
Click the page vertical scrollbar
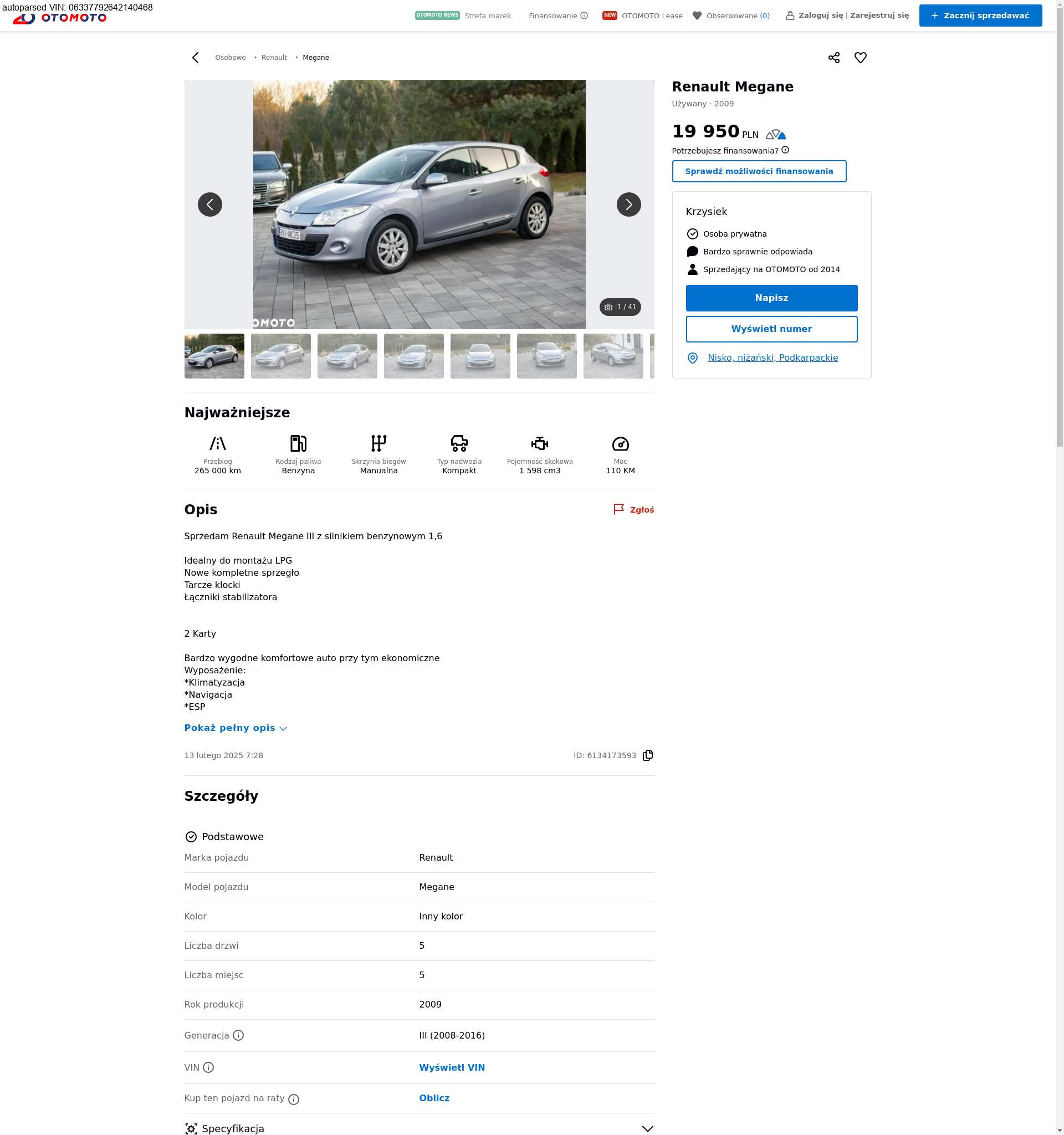tap(1059, 228)
